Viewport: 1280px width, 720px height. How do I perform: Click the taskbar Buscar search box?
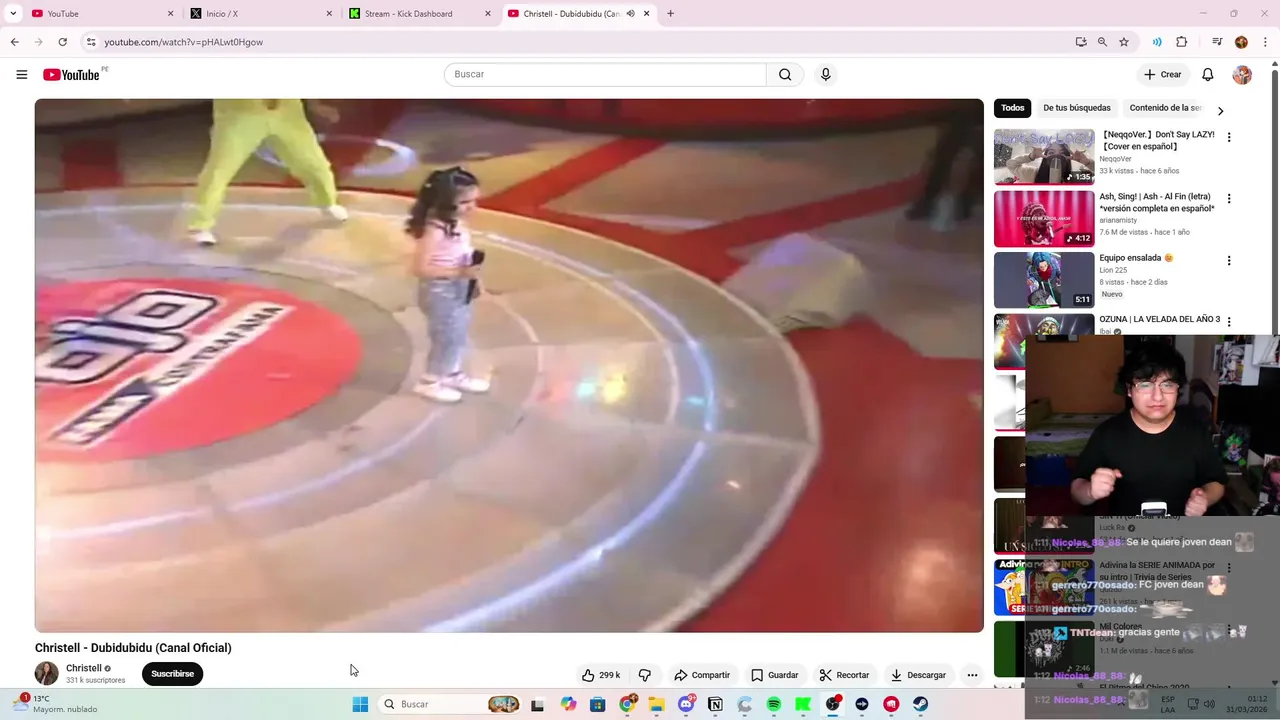click(451, 704)
